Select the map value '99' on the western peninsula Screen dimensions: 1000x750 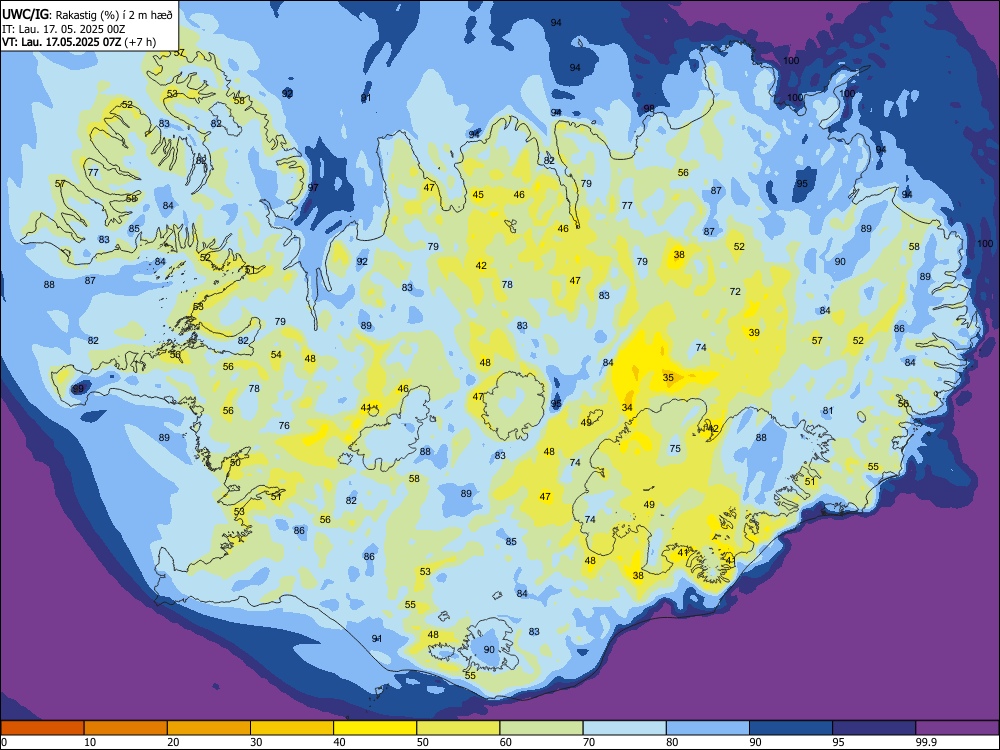pos(78,388)
